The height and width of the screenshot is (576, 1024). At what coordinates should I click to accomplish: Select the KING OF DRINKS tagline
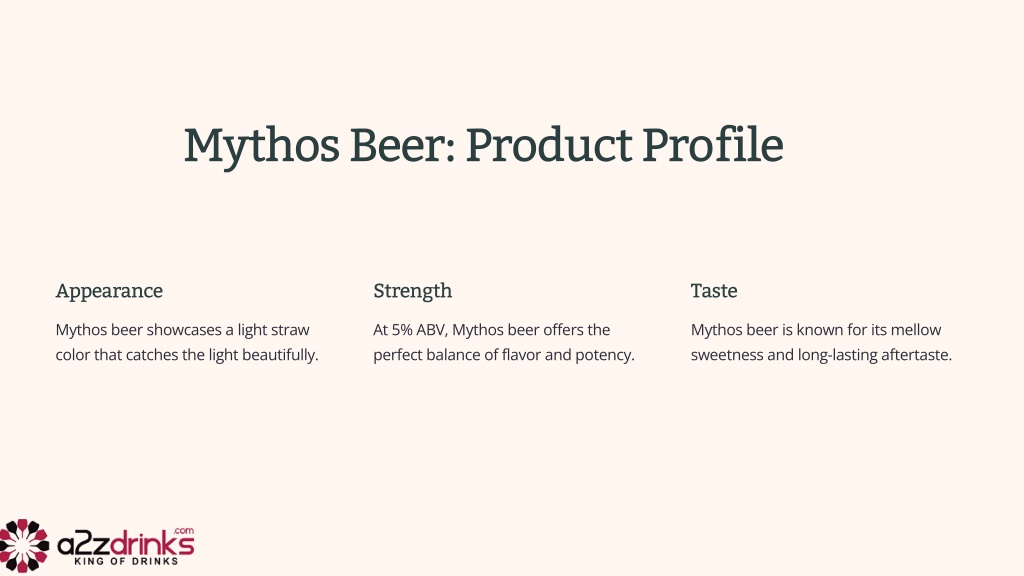(x=126, y=562)
